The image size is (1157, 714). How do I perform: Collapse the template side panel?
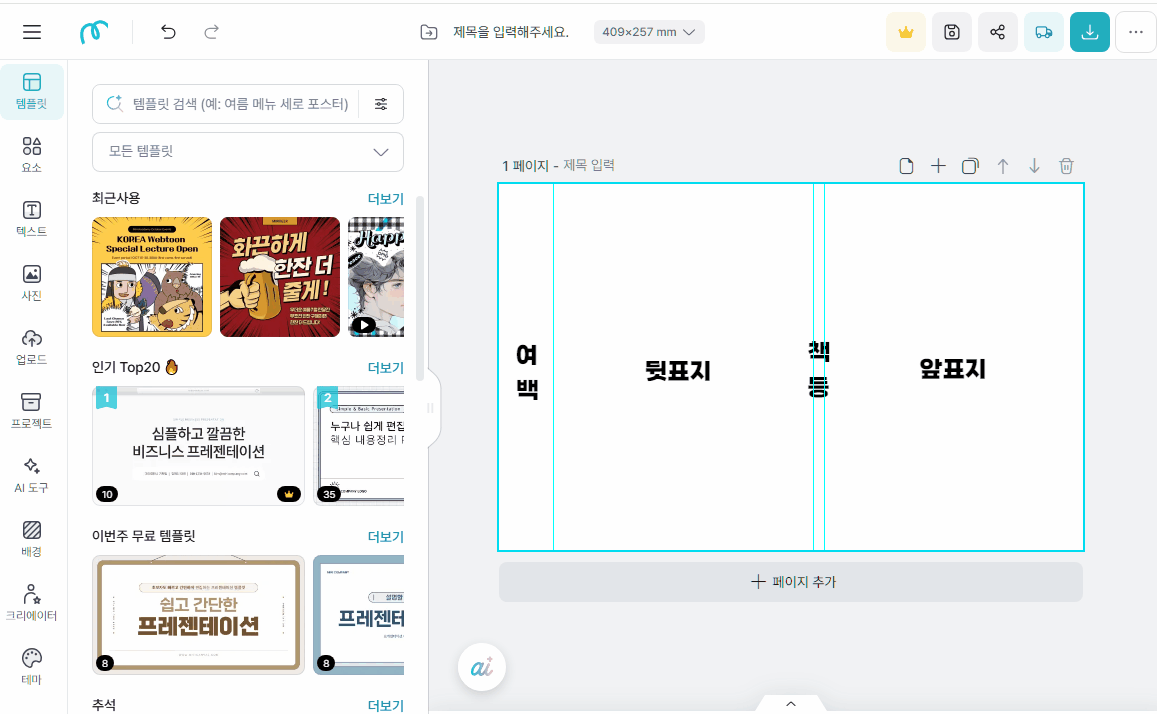click(x=430, y=407)
